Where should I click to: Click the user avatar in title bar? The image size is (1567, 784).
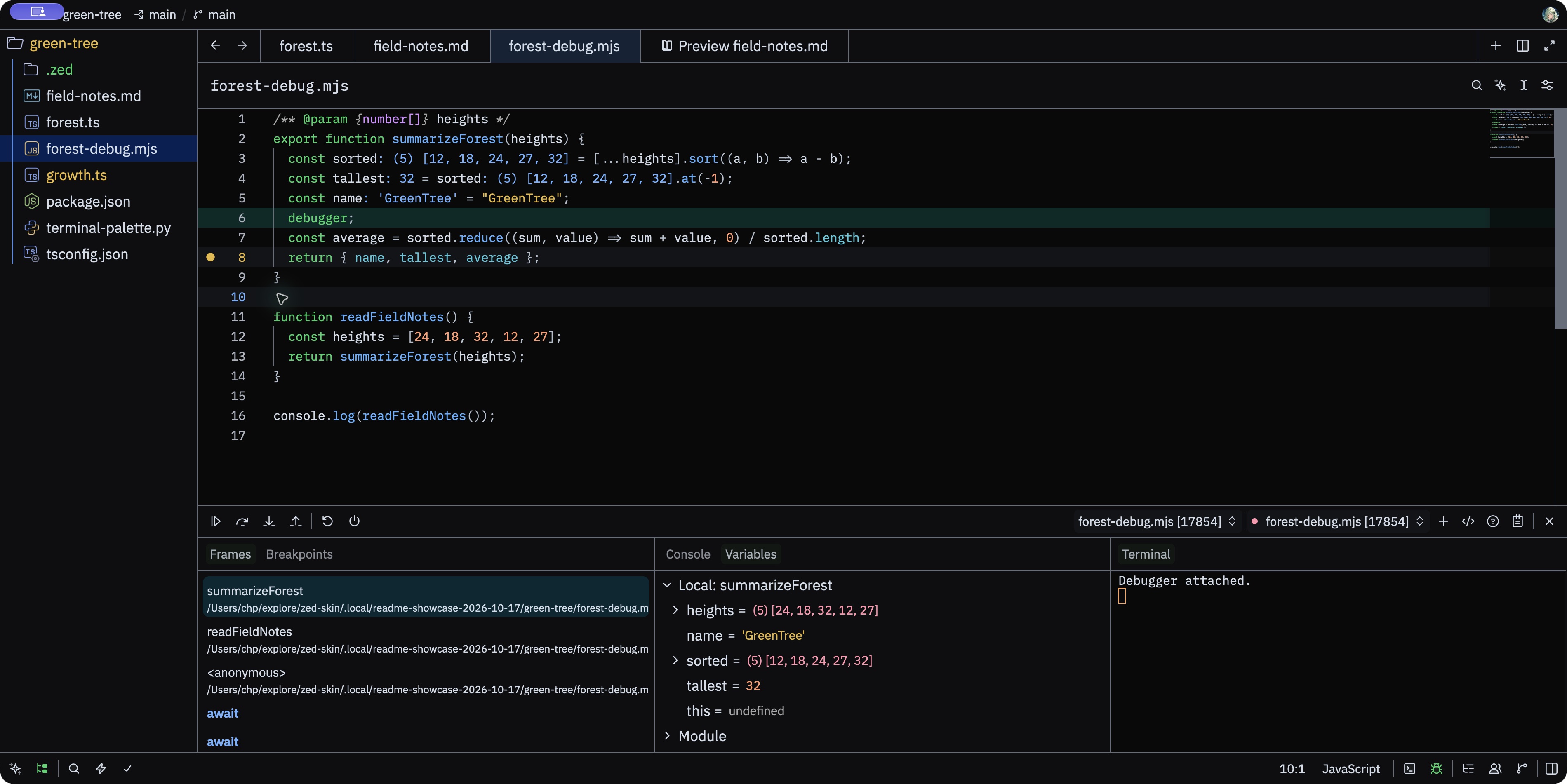pyautogui.click(x=1549, y=14)
